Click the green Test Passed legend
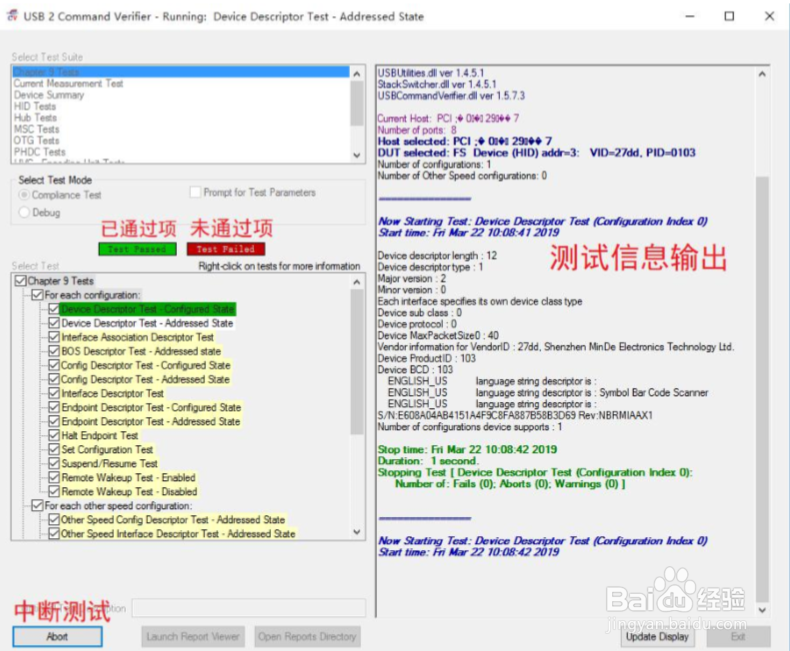 [x=137, y=249]
